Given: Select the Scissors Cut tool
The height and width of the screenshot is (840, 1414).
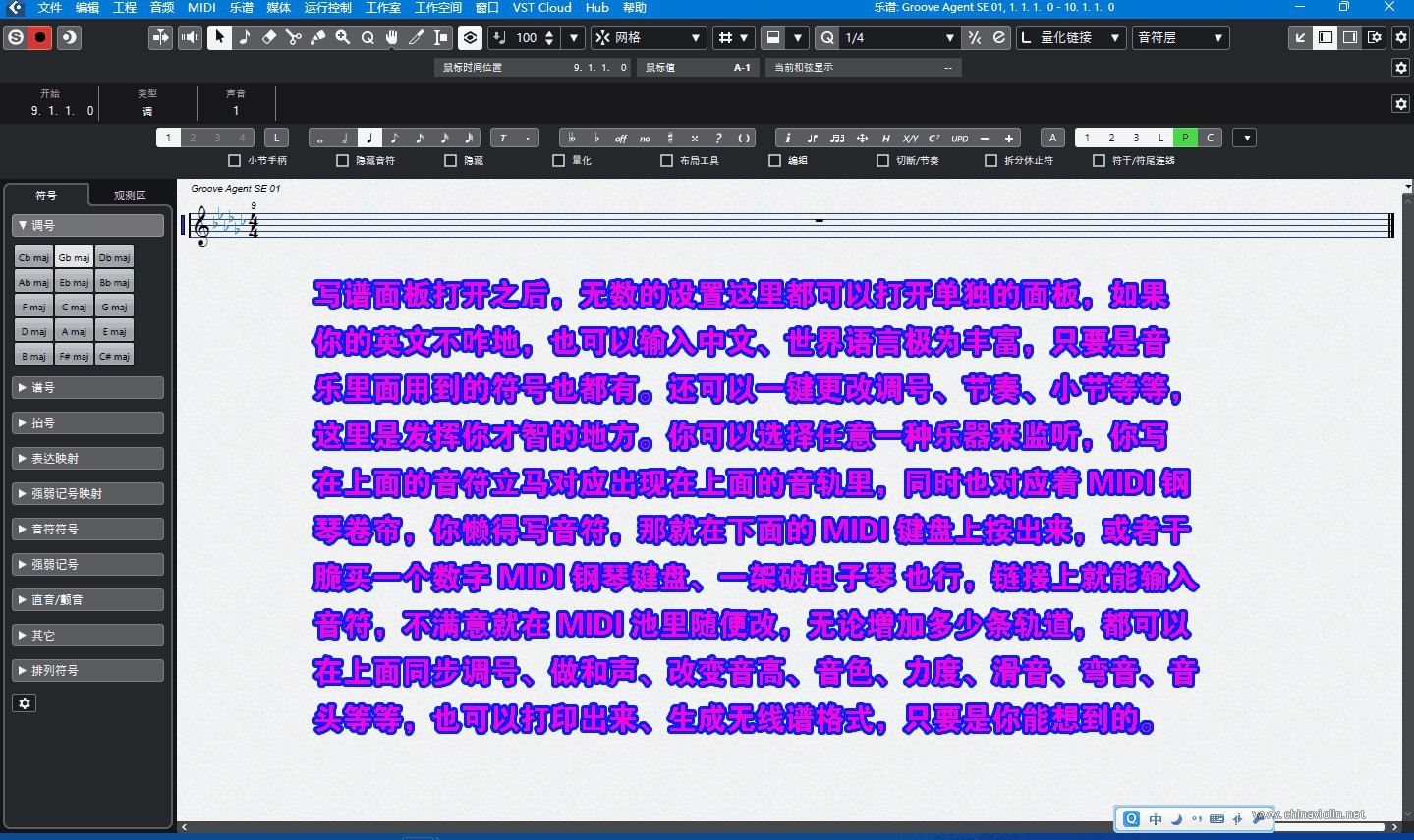Looking at the screenshot, I should [294, 37].
